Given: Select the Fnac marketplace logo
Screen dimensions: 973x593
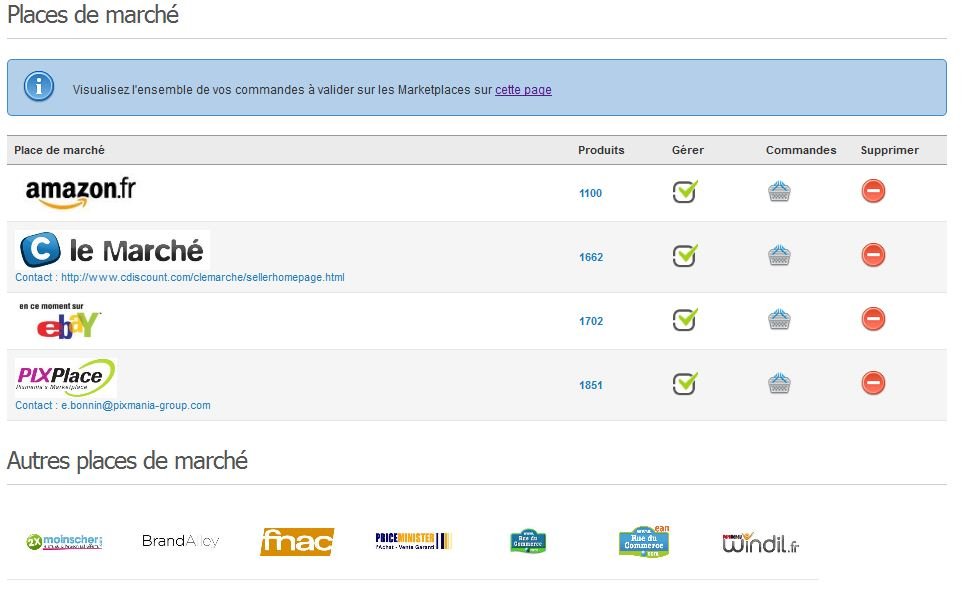Looking at the screenshot, I should point(297,542).
